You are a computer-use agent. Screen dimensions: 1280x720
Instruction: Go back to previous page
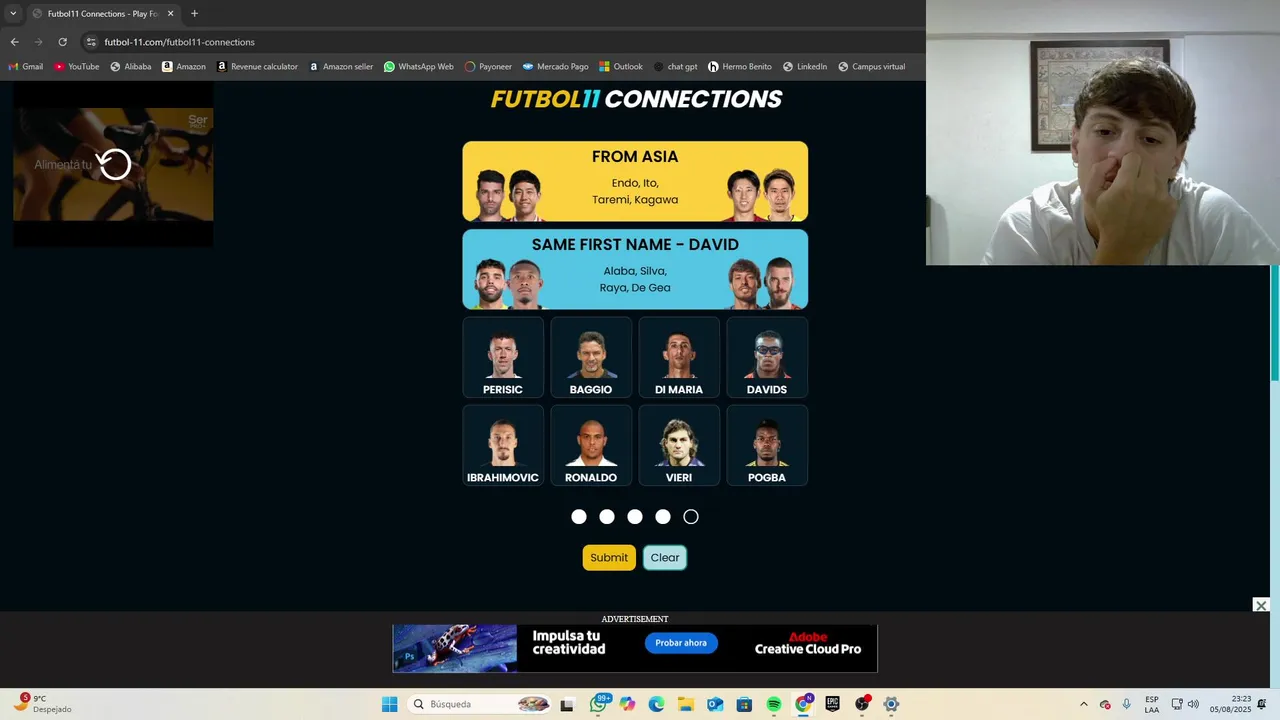pyautogui.click(x=14, y=42)
